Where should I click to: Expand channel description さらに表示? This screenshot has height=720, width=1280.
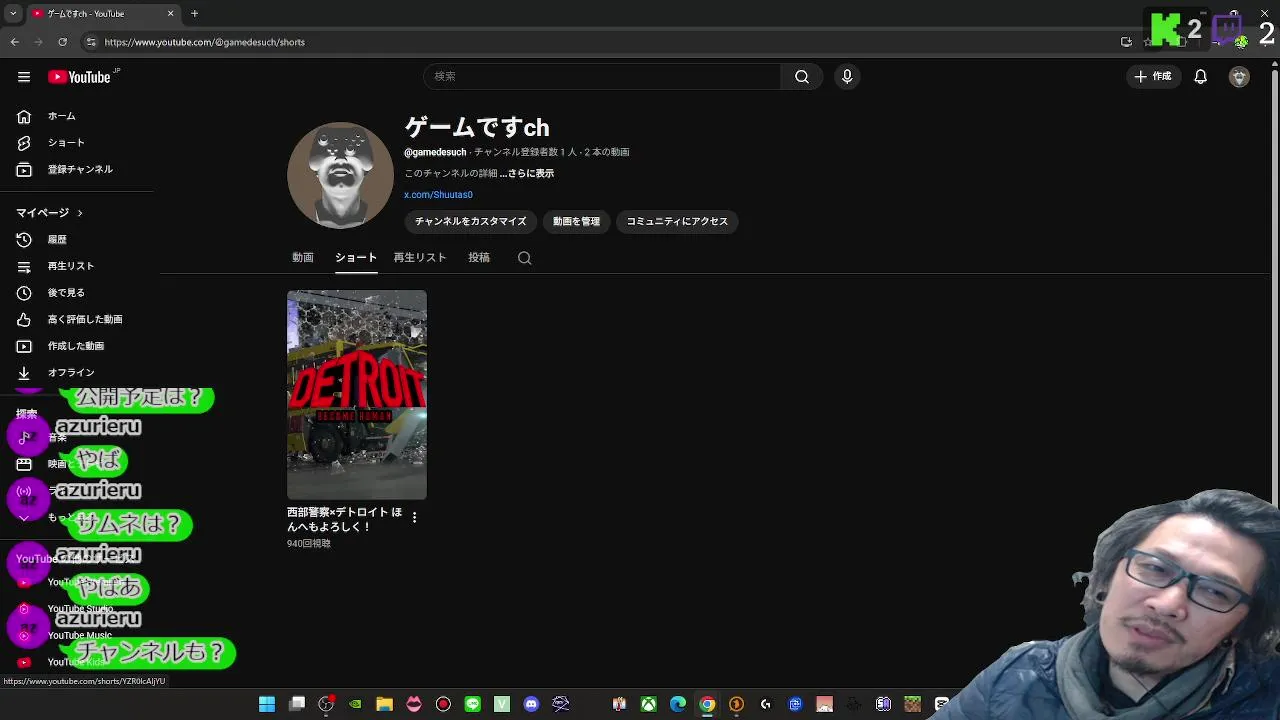tap(527, 174)
